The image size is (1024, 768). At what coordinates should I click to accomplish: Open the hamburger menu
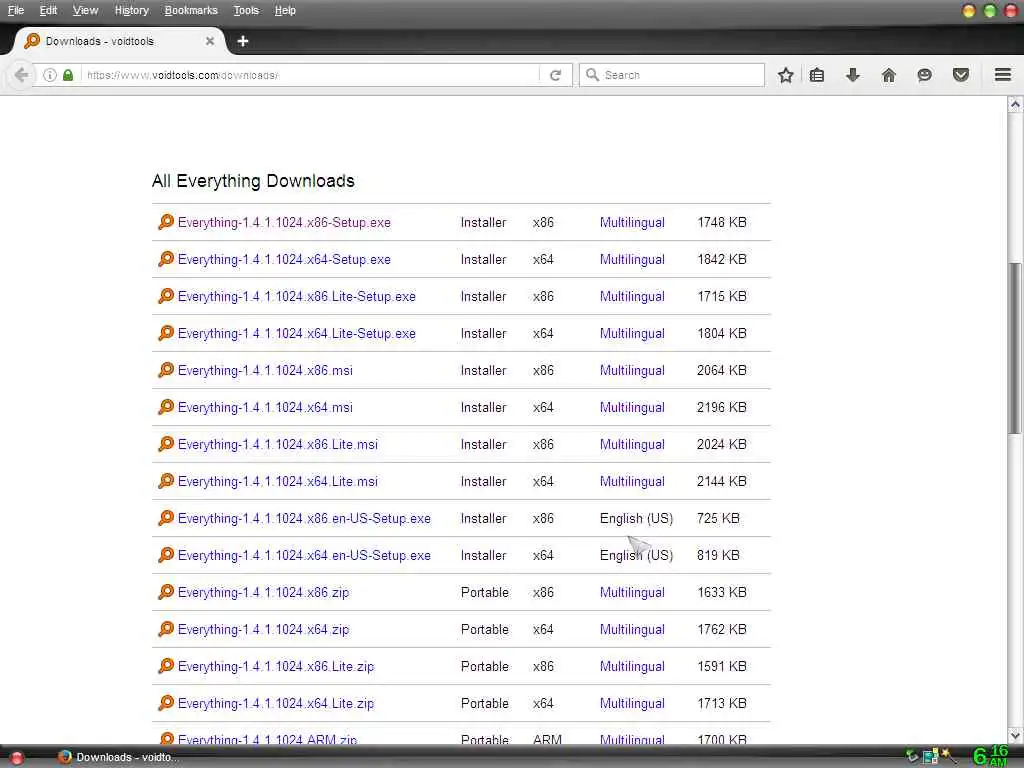pyautogui.click(x=1003, y=74)
